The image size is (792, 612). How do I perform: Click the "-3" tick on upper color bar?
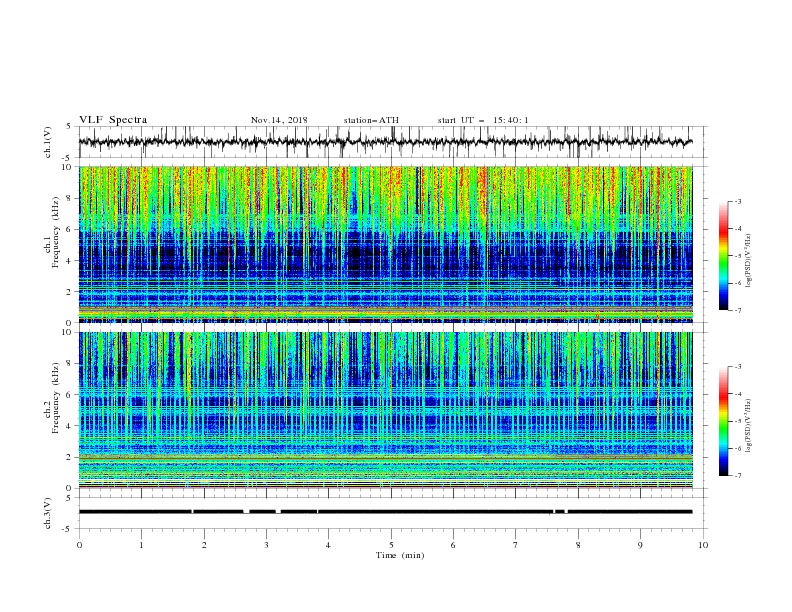738,201
